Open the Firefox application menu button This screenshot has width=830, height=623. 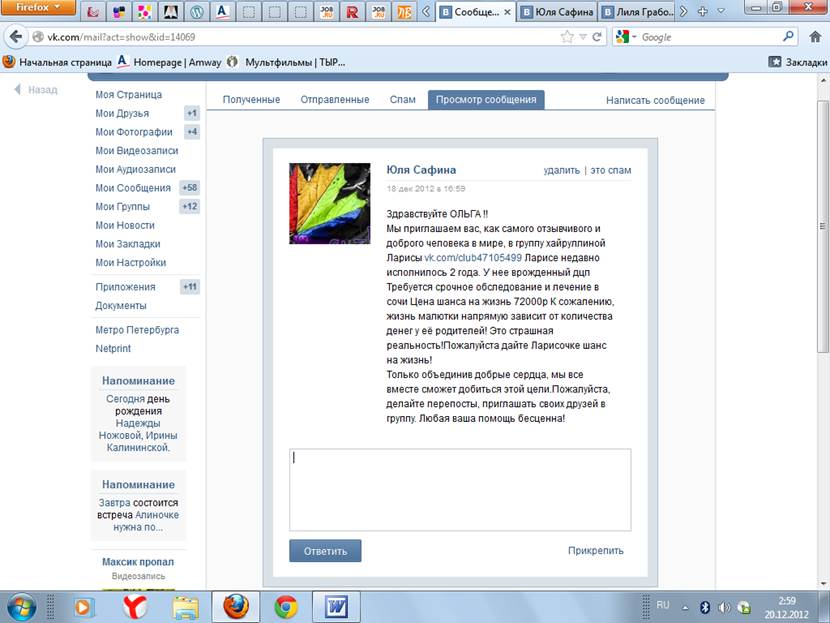click(37, 7)
